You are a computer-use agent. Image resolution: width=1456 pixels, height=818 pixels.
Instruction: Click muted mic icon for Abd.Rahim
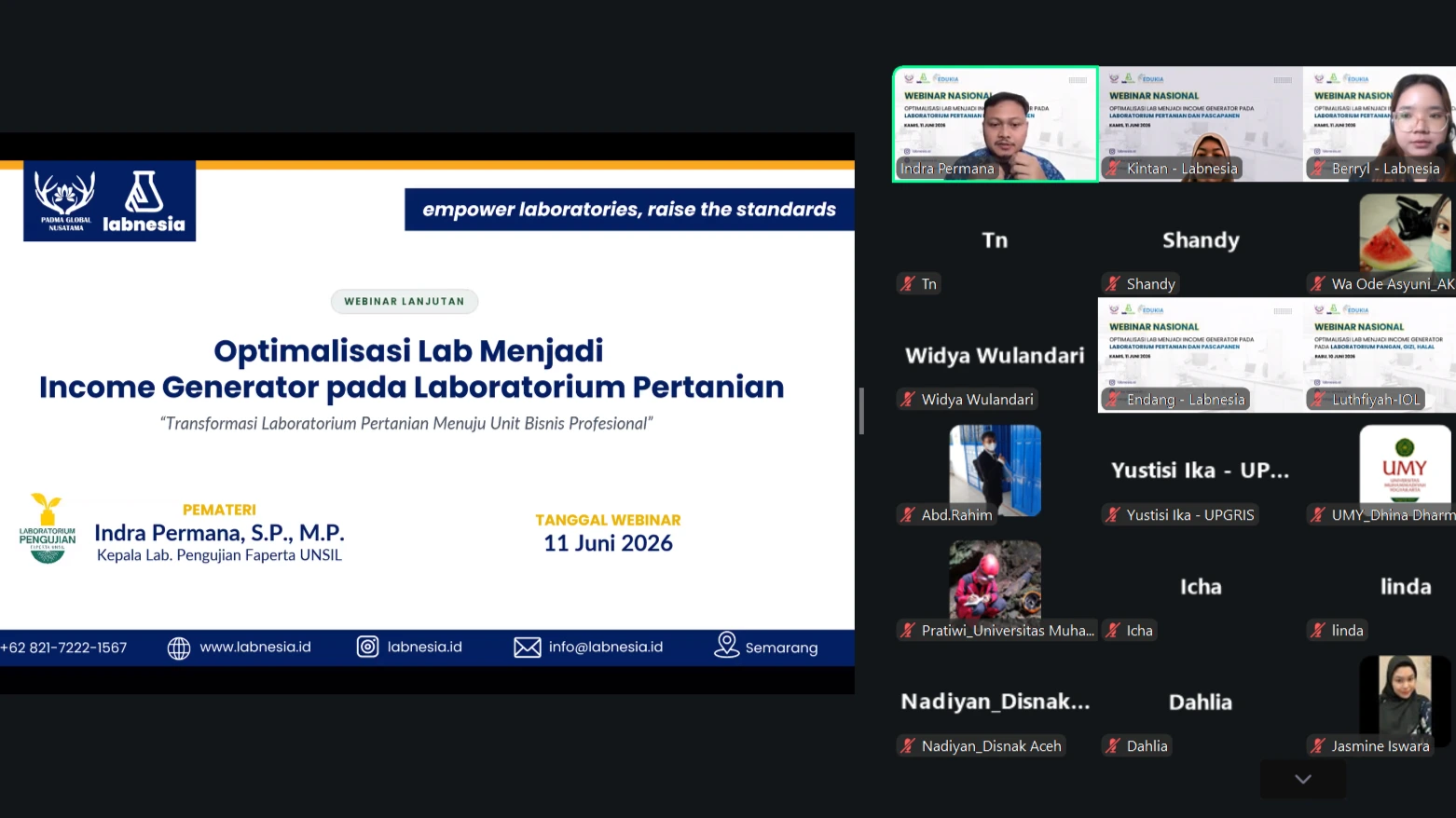pos(908,515)
